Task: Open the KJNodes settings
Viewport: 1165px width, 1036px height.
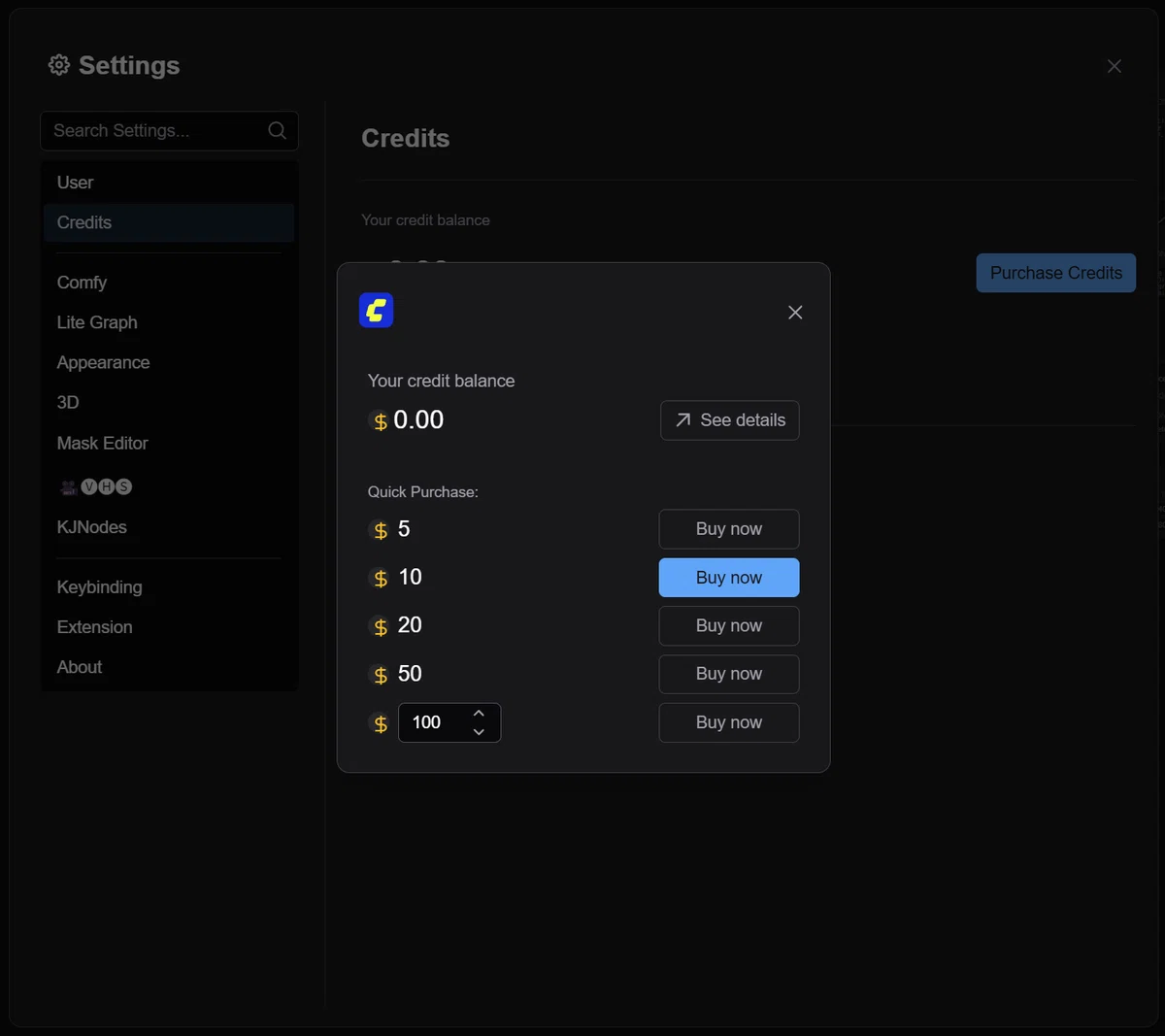Action: point(169,527)
